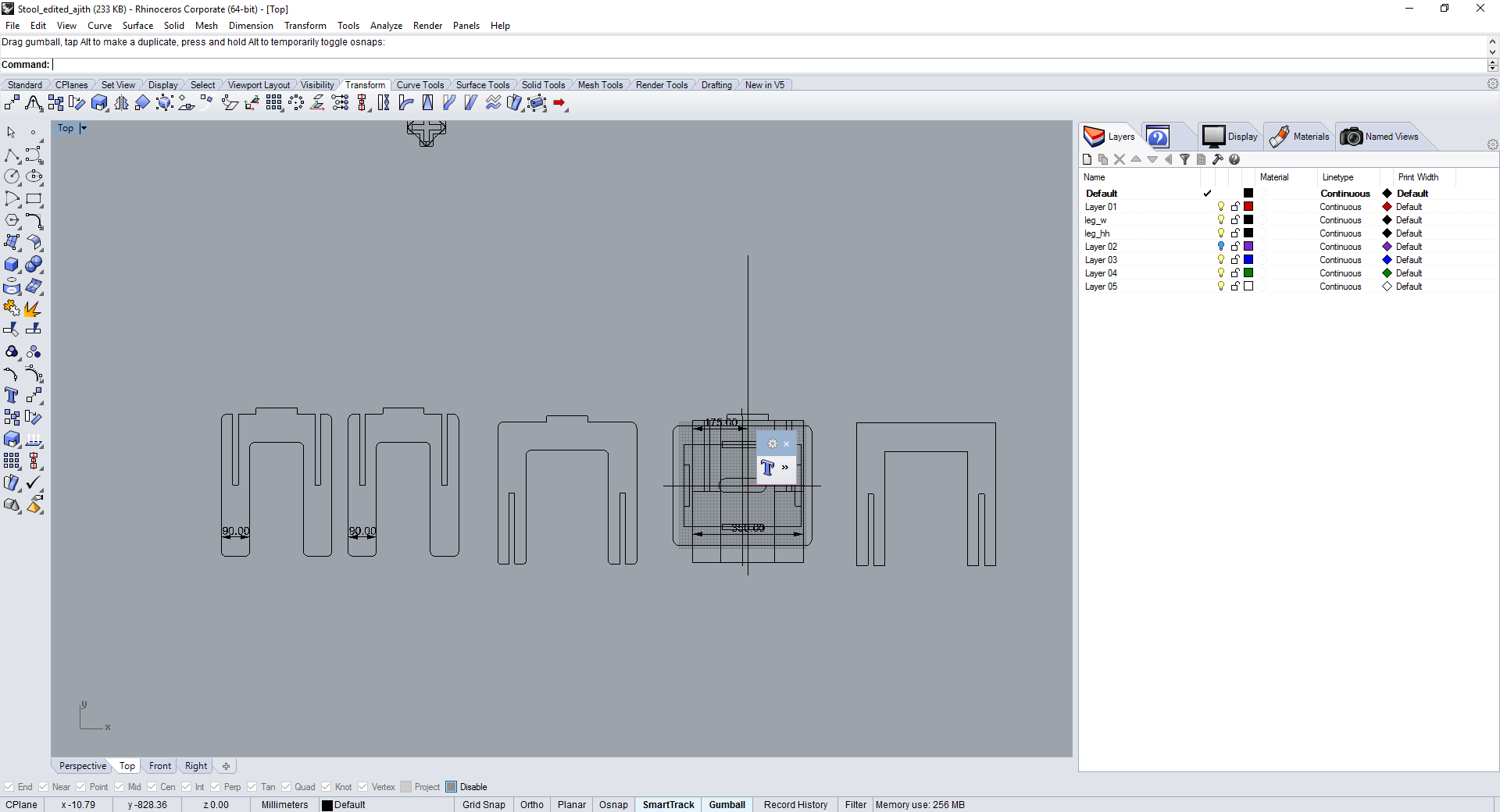Select the Twist tool in Transform toolbar
Screen dimensions: 1500x812
pyautogui.click(x=384, y=103)
